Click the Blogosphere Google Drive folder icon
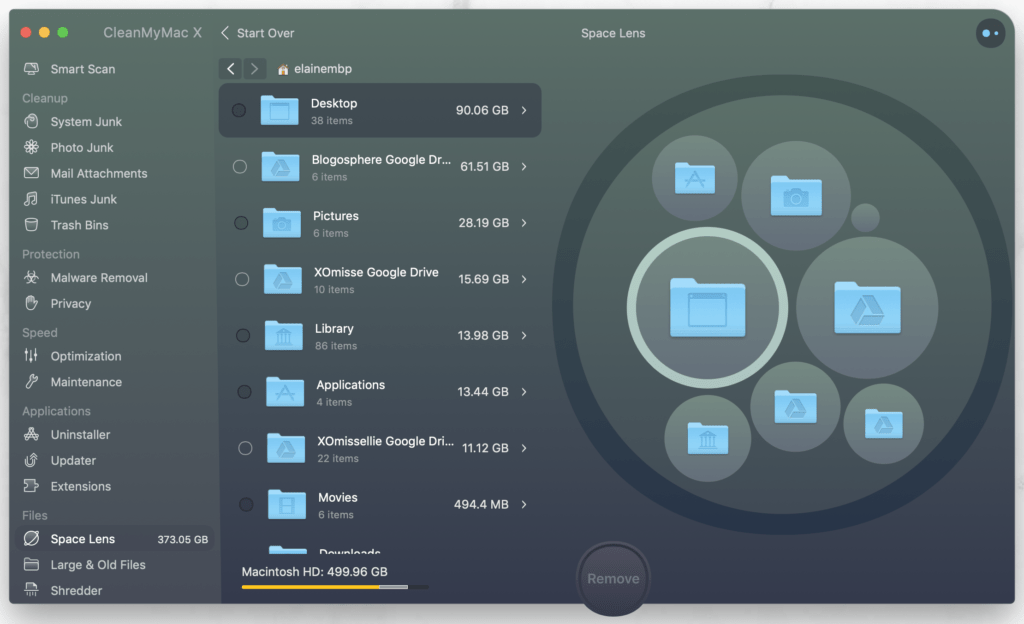The height and width of the screenshot is (624, 1024). (x=281, y=166)
